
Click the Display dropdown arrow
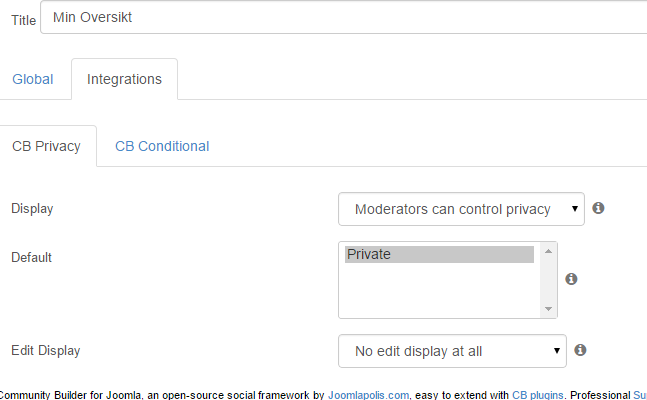click(x=574, y=209)
